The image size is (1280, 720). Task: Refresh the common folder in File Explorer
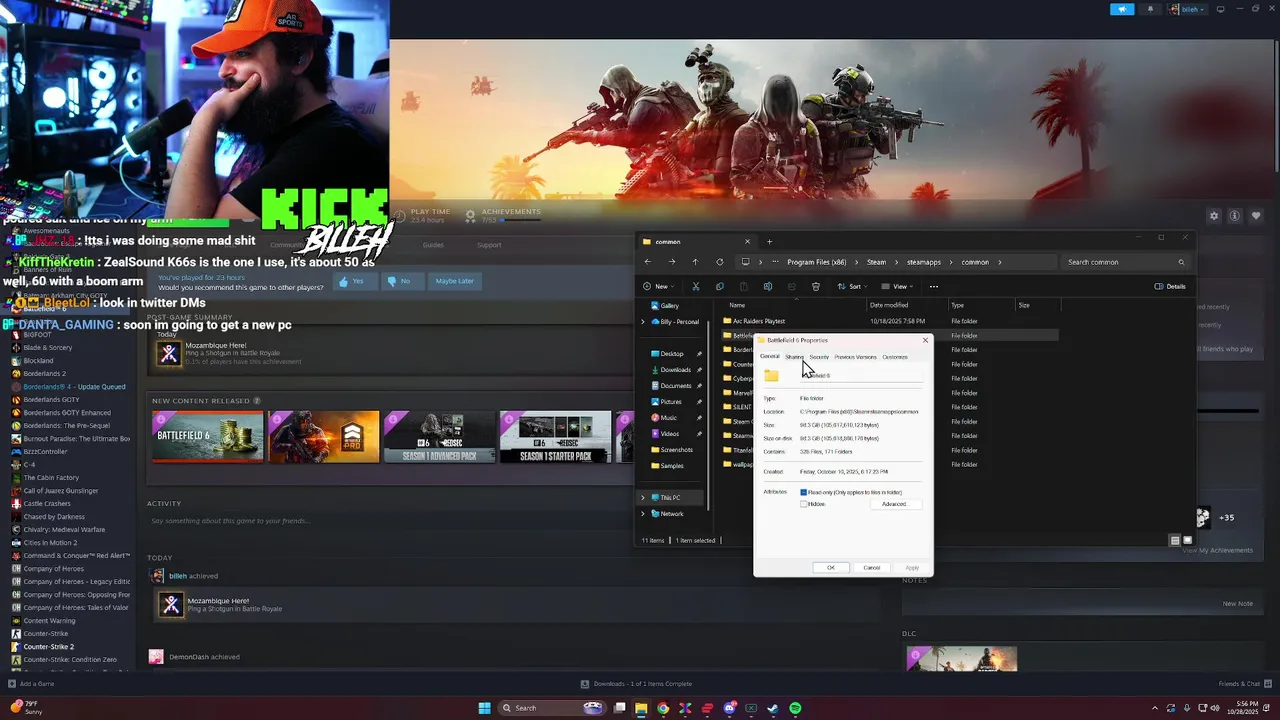click(719, 262)
